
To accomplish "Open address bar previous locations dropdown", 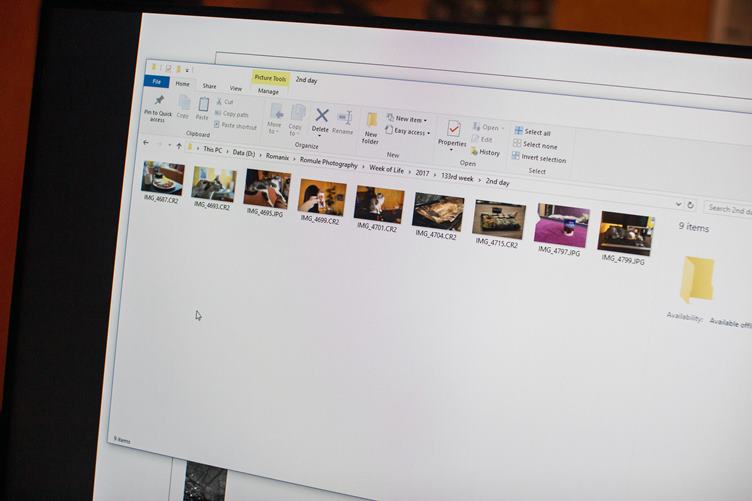I will [678, 204].
